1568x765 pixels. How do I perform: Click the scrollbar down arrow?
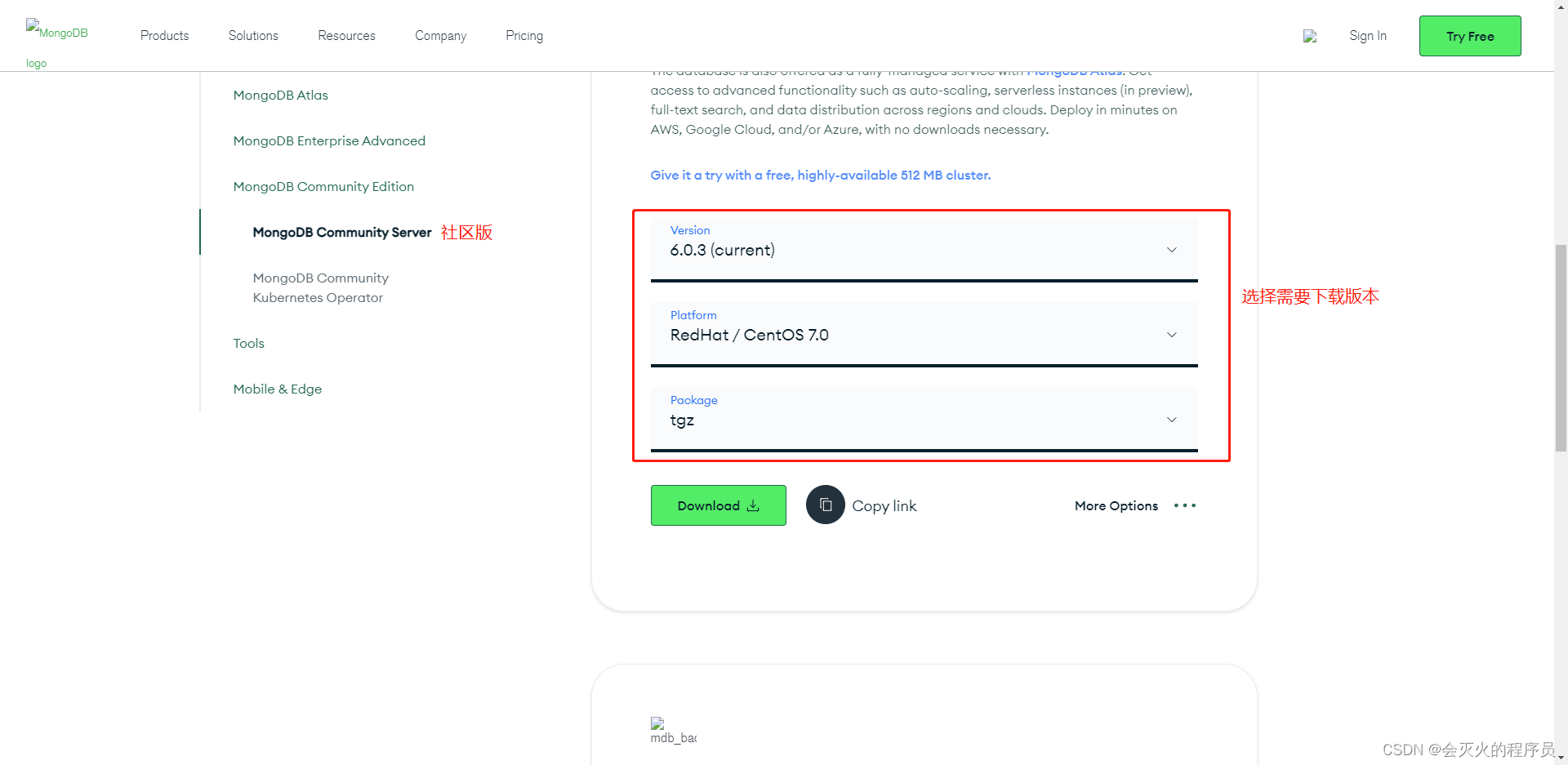pos(1561,758)
